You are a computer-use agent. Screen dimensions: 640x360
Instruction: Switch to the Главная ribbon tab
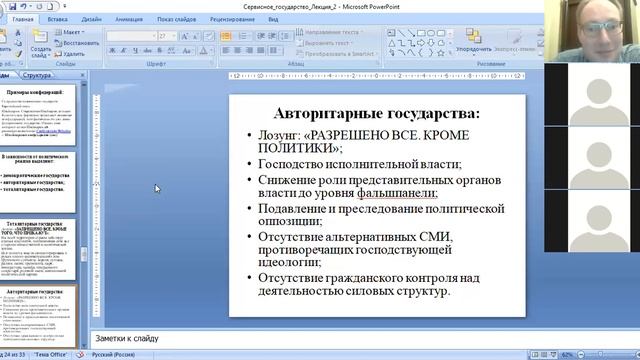coord(23,19)
